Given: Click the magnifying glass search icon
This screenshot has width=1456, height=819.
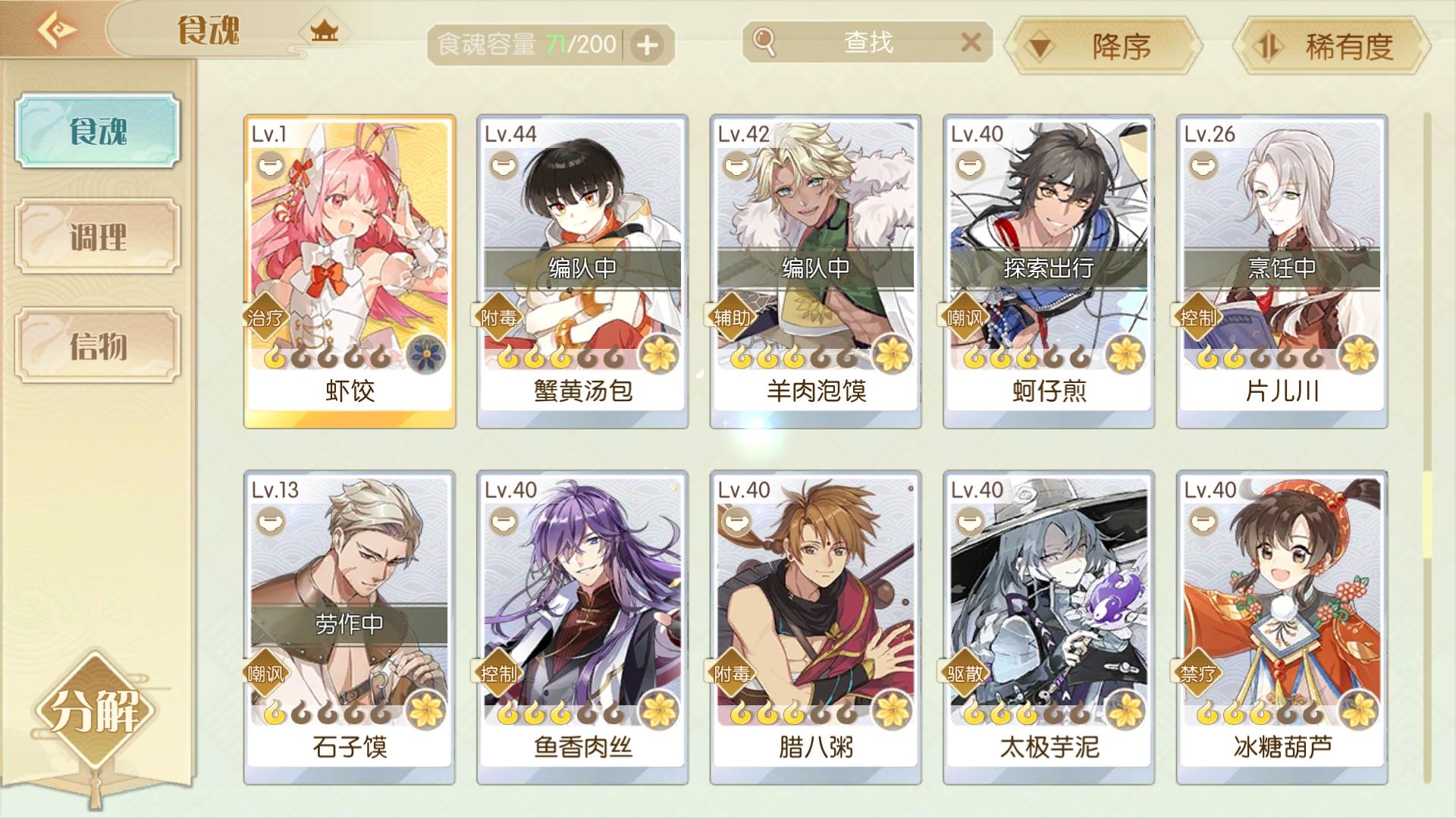Looking at the screenshot, I should point(765,42).
